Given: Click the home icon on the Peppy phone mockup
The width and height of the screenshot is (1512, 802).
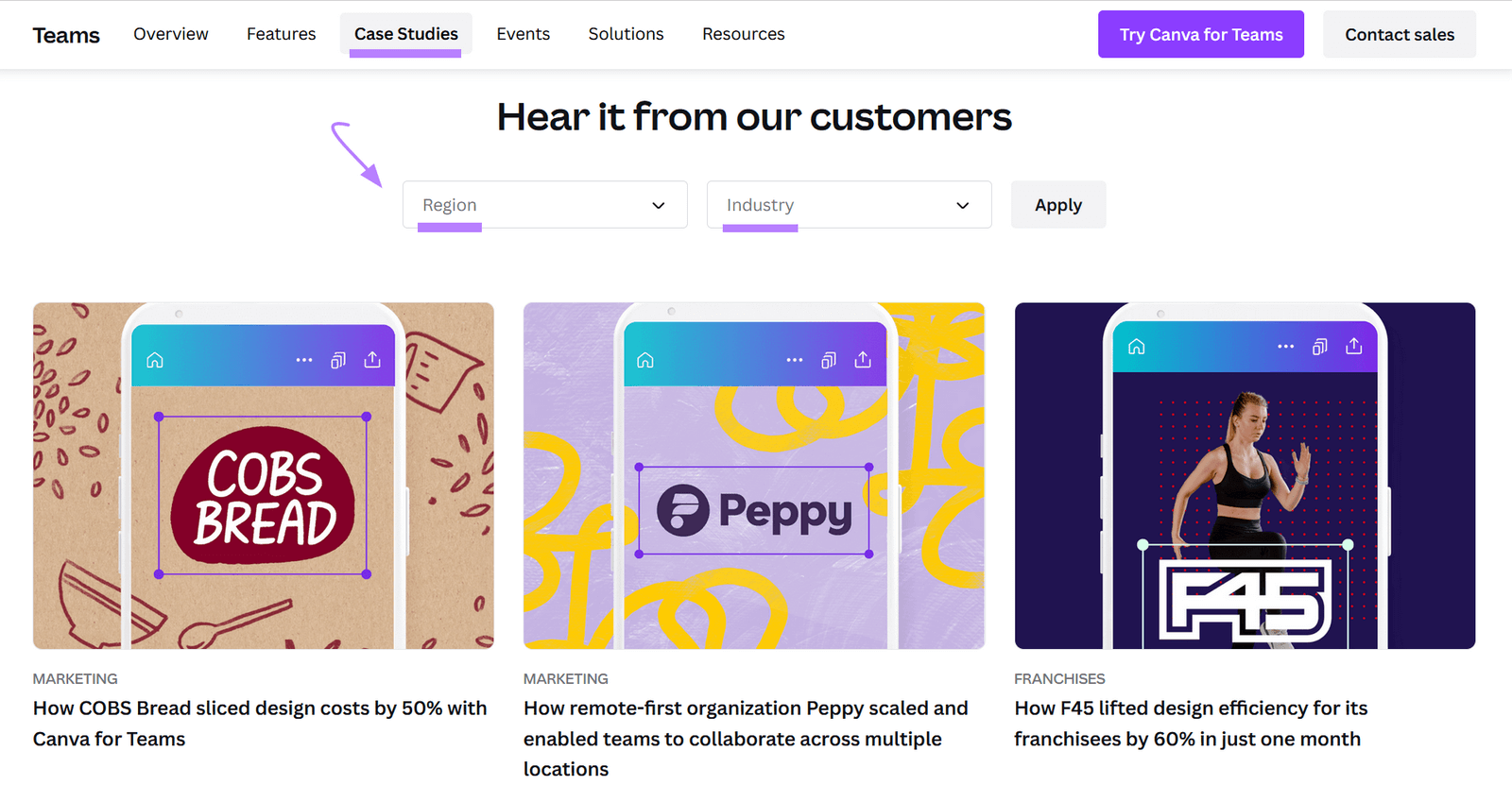Looking at the screenshot, I should click(644, 359).
